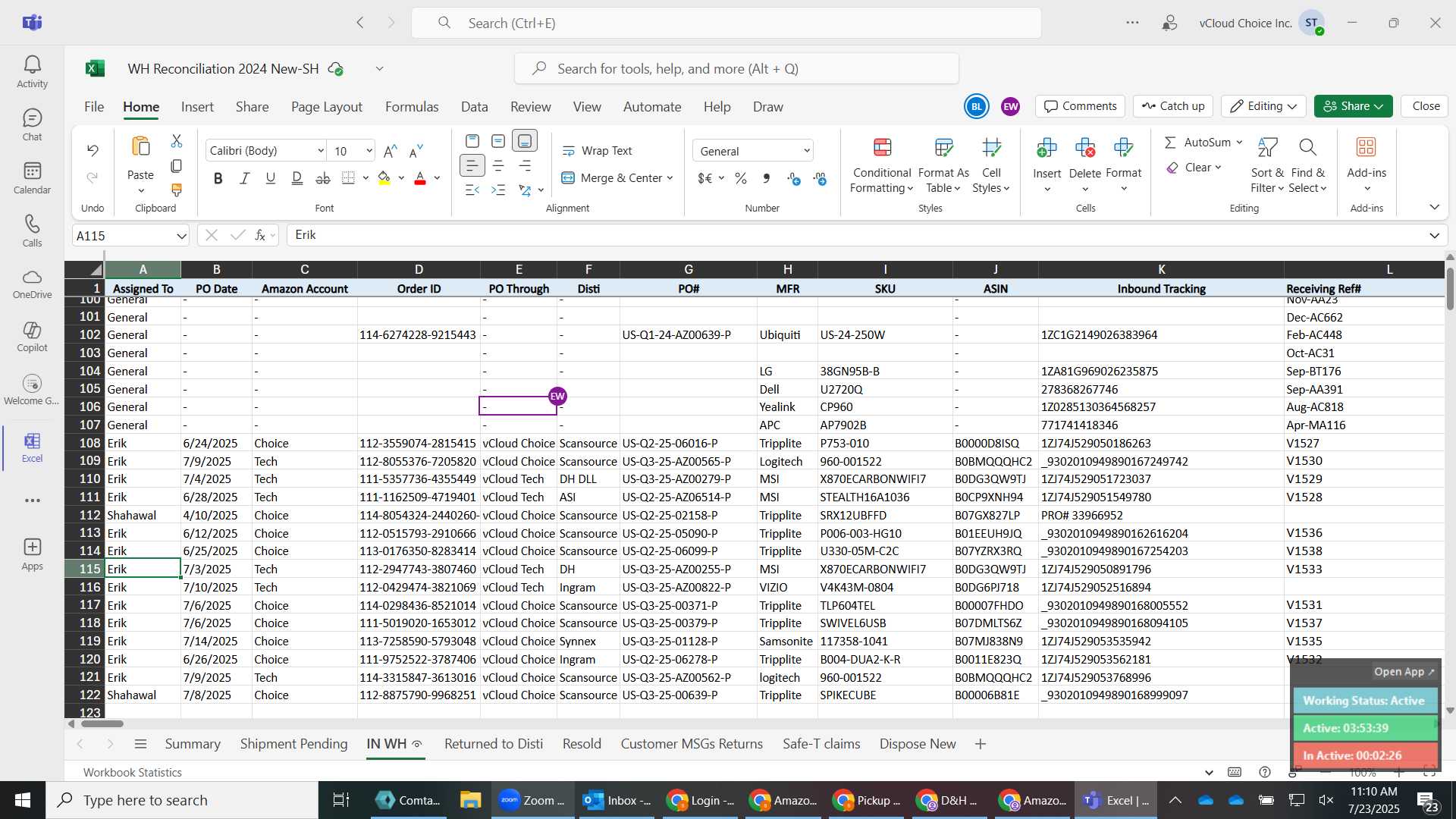Open font size dropdown
Viewport: 1456px width, 819px height.
[369, 151]
